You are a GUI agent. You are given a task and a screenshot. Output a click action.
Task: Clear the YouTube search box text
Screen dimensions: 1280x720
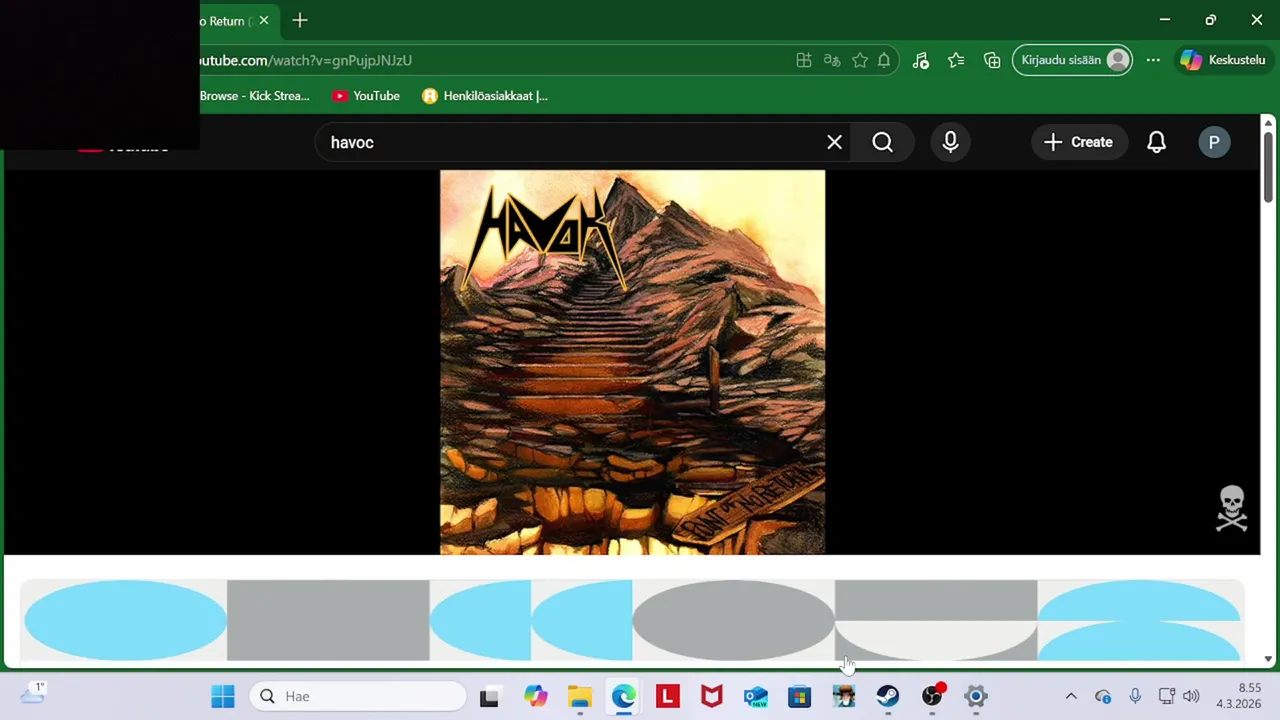click(834, 142)
